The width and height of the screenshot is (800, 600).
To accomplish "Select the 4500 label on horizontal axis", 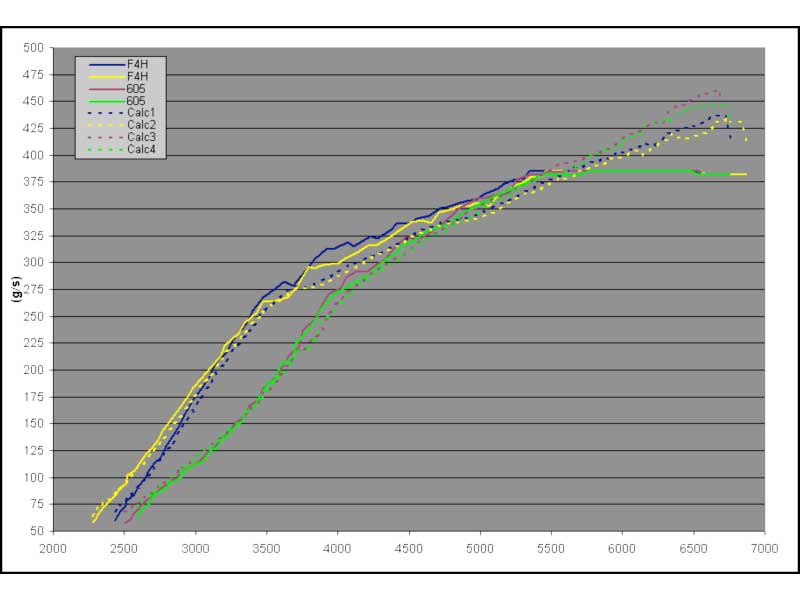I will pyautogui.click(x=409, y=549).
